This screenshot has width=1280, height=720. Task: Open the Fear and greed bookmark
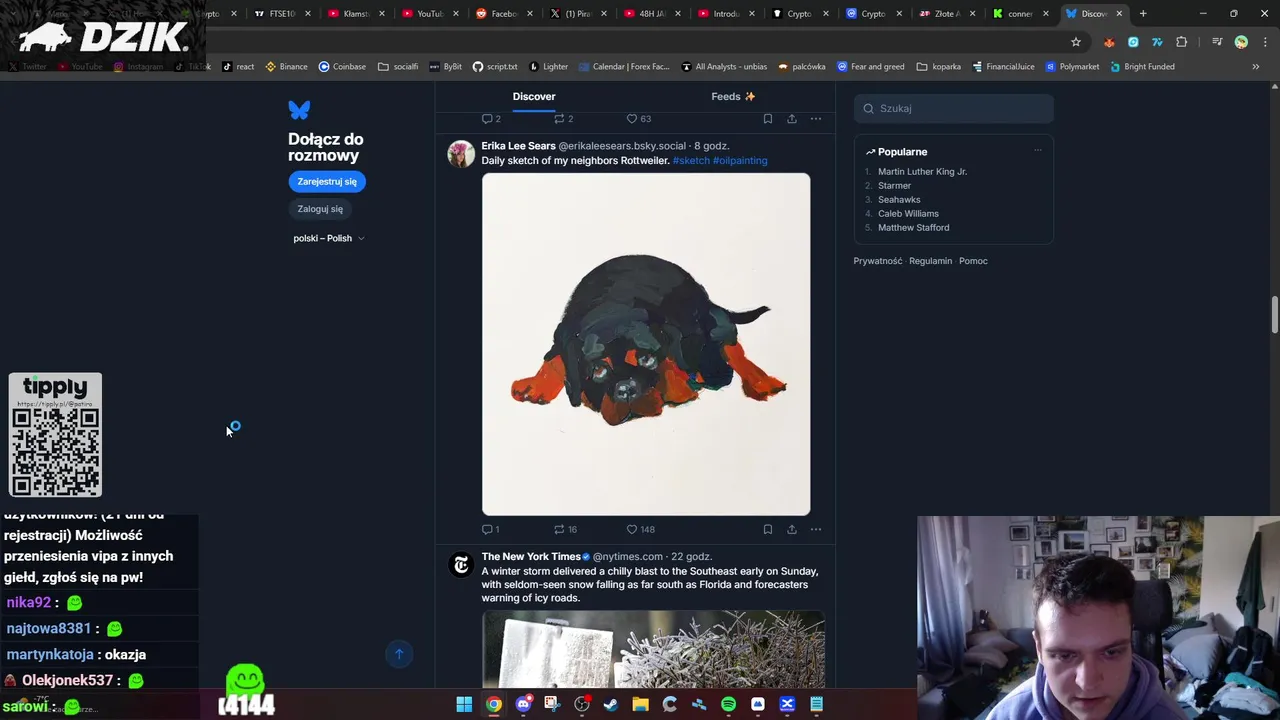coord(870,66)
